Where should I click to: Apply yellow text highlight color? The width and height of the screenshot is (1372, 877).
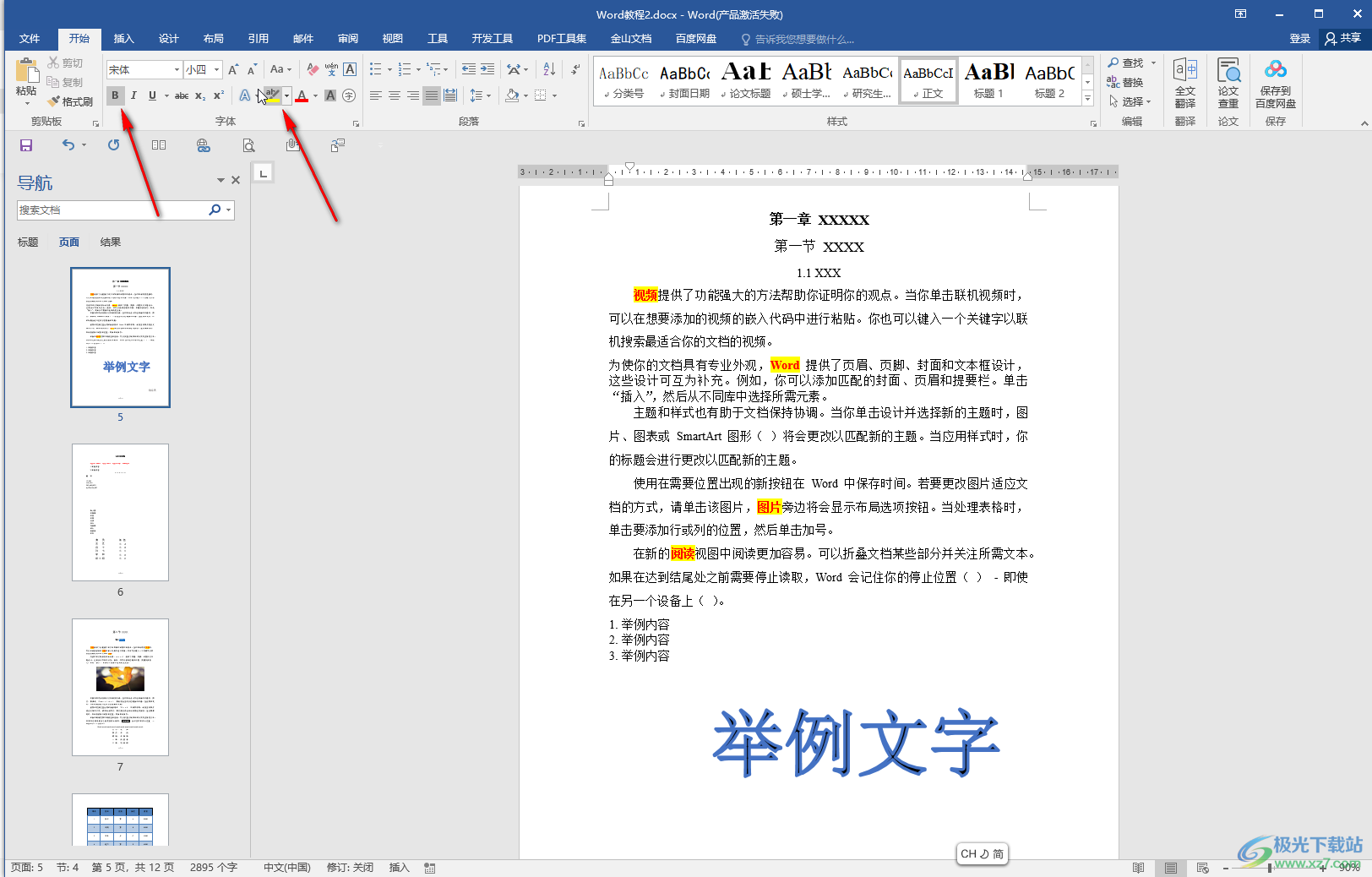272,95
